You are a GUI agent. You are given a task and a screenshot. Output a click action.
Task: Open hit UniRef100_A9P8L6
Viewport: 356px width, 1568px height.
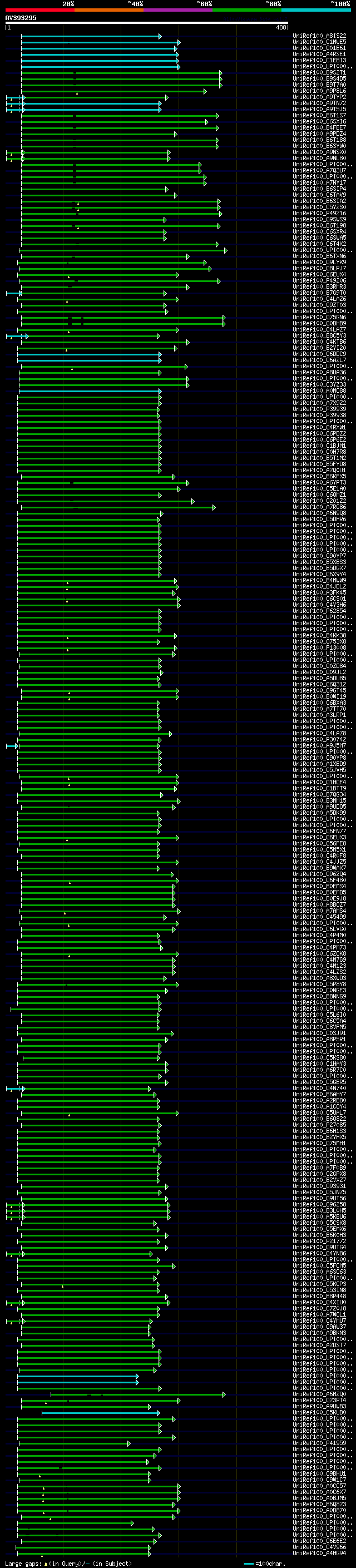pyautogui.click(x=319, y=91)
